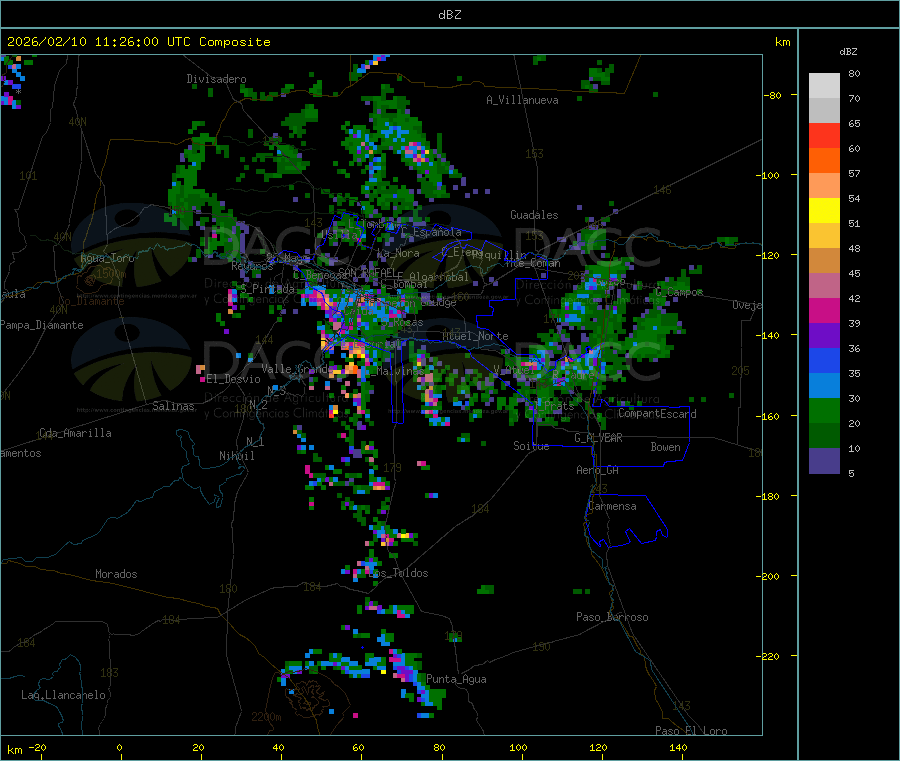Viewport: 900px width, 761px height.
Task: Click the Carmensa place label
Action: tap(612, 506)
